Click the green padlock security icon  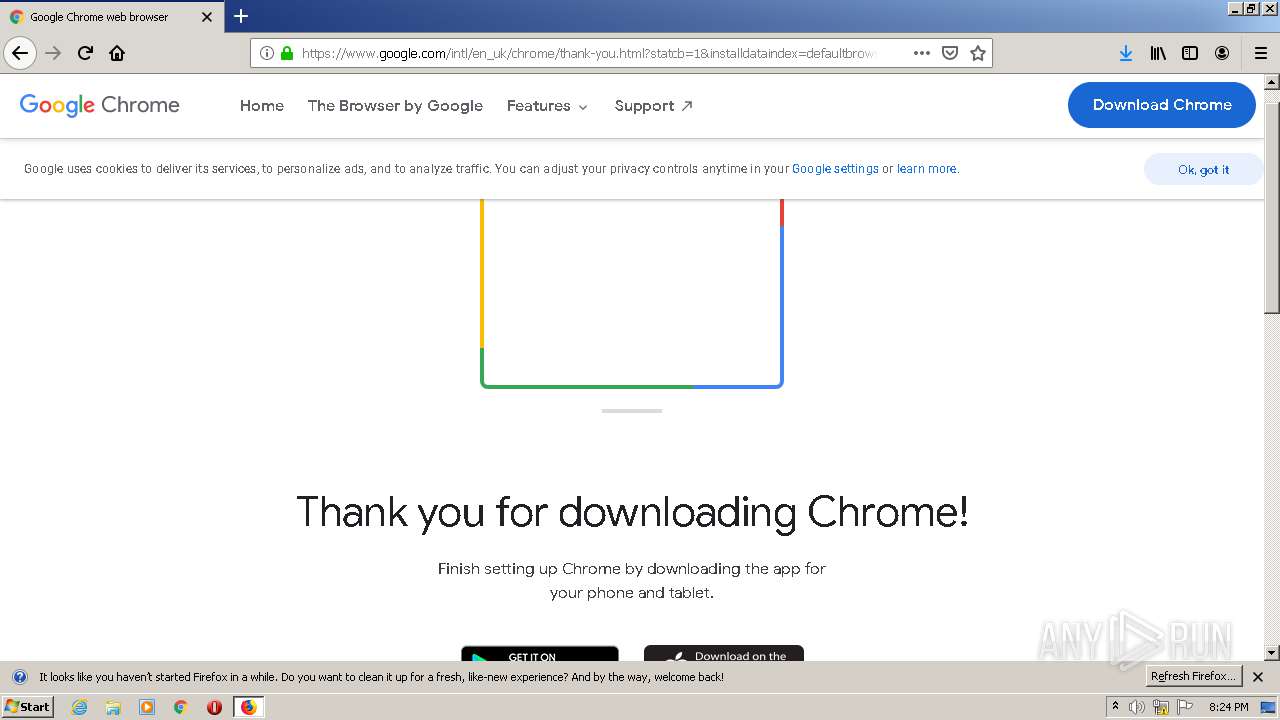287,53
